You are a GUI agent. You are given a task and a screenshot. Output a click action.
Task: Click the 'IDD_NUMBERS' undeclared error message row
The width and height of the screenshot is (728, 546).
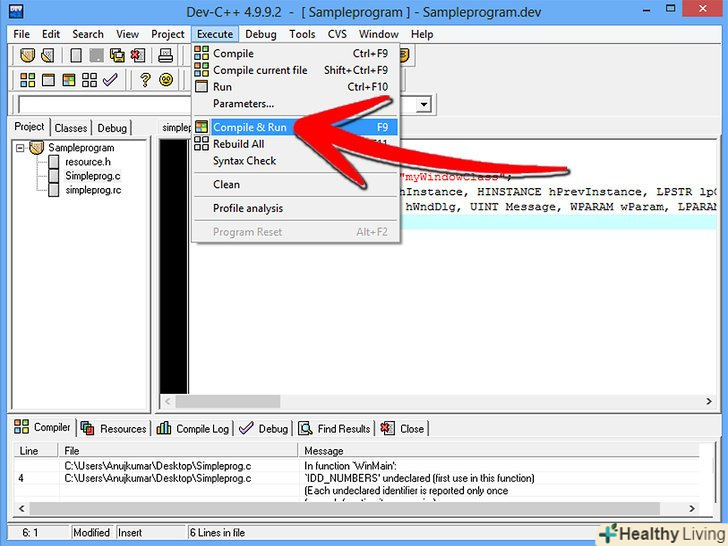357,478
